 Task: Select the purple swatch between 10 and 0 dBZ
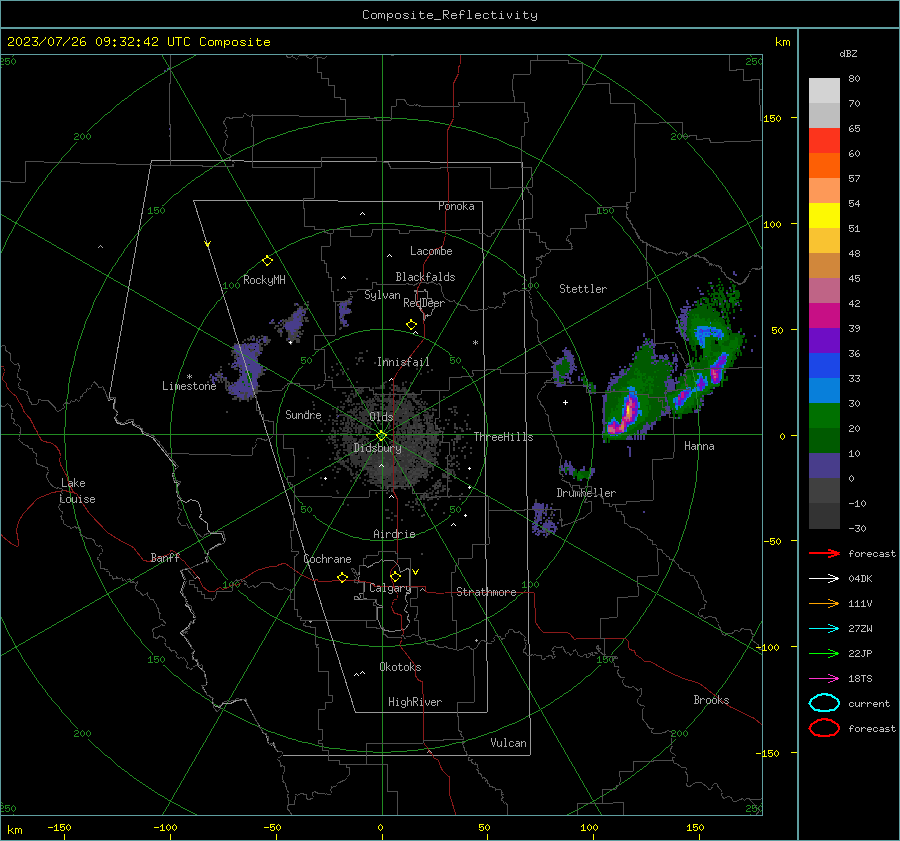824,466
